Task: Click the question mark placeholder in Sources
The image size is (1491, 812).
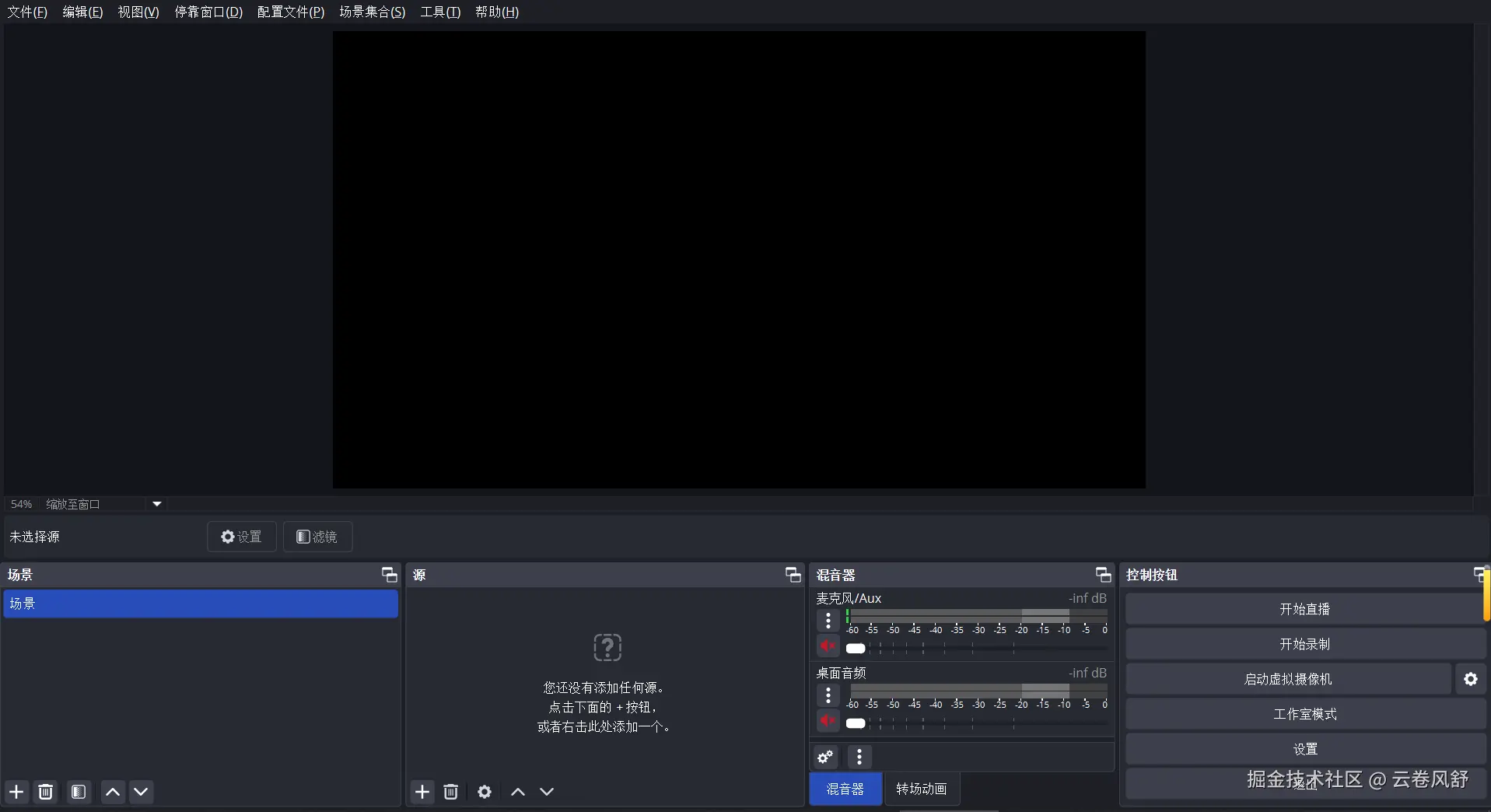Action: click(x=607, y=647)
